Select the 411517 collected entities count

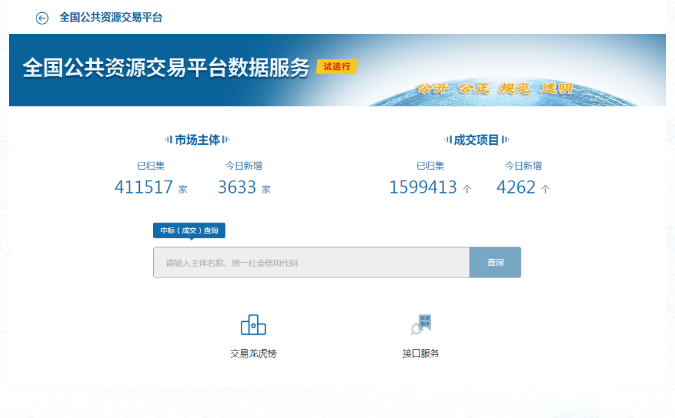click(144, 186)
